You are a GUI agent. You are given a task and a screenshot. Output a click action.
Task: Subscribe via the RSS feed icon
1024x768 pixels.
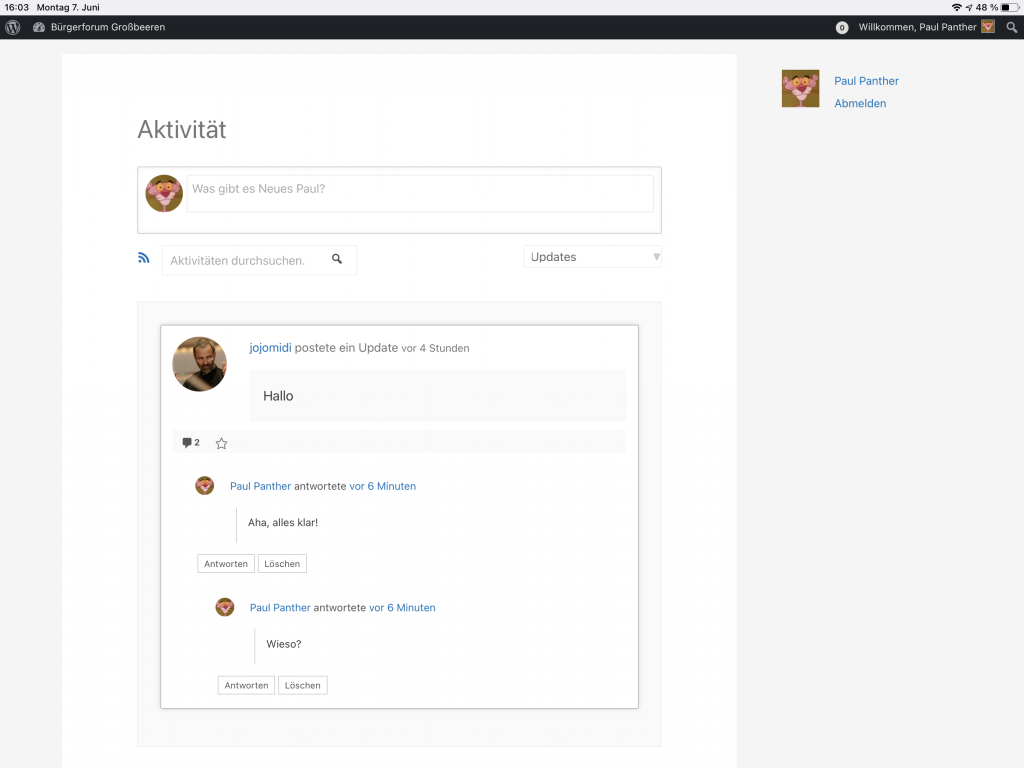click(x=144, y=258)
